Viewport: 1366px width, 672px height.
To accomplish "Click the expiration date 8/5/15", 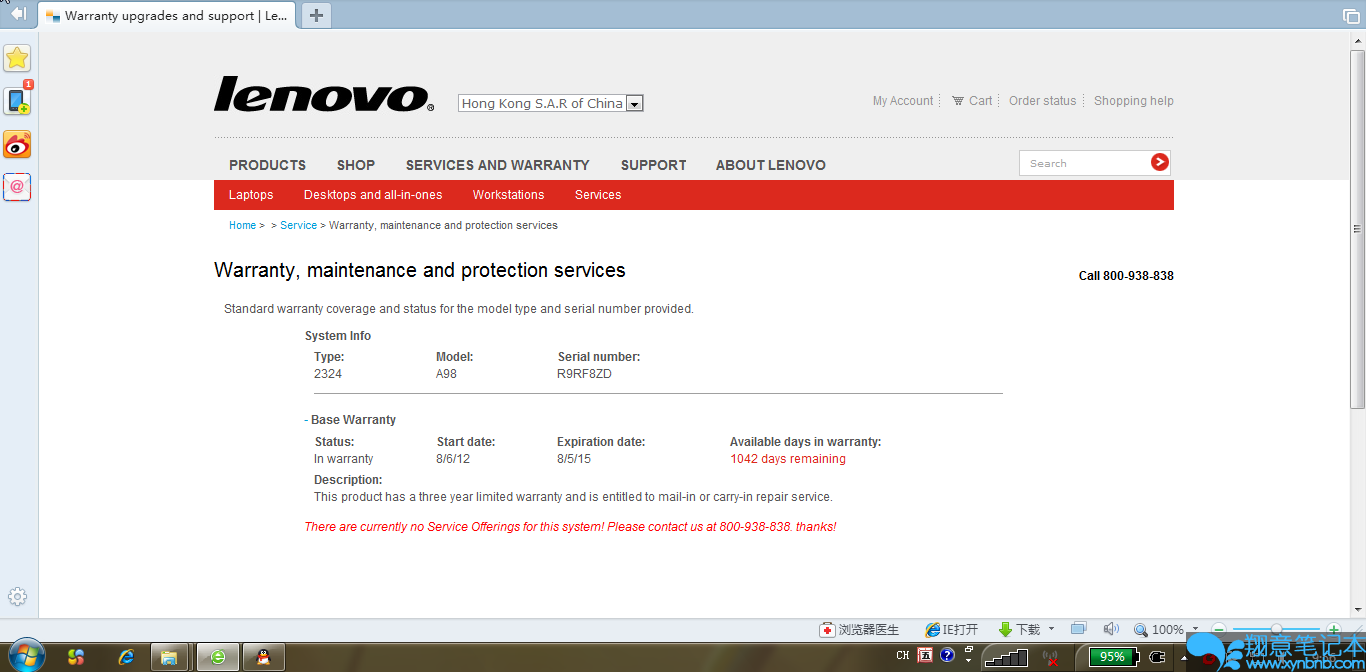I will pos(574,459).
